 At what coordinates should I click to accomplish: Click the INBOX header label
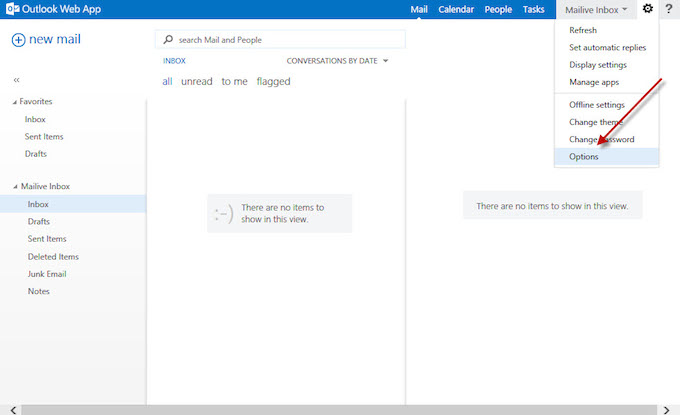click(174, 61)
